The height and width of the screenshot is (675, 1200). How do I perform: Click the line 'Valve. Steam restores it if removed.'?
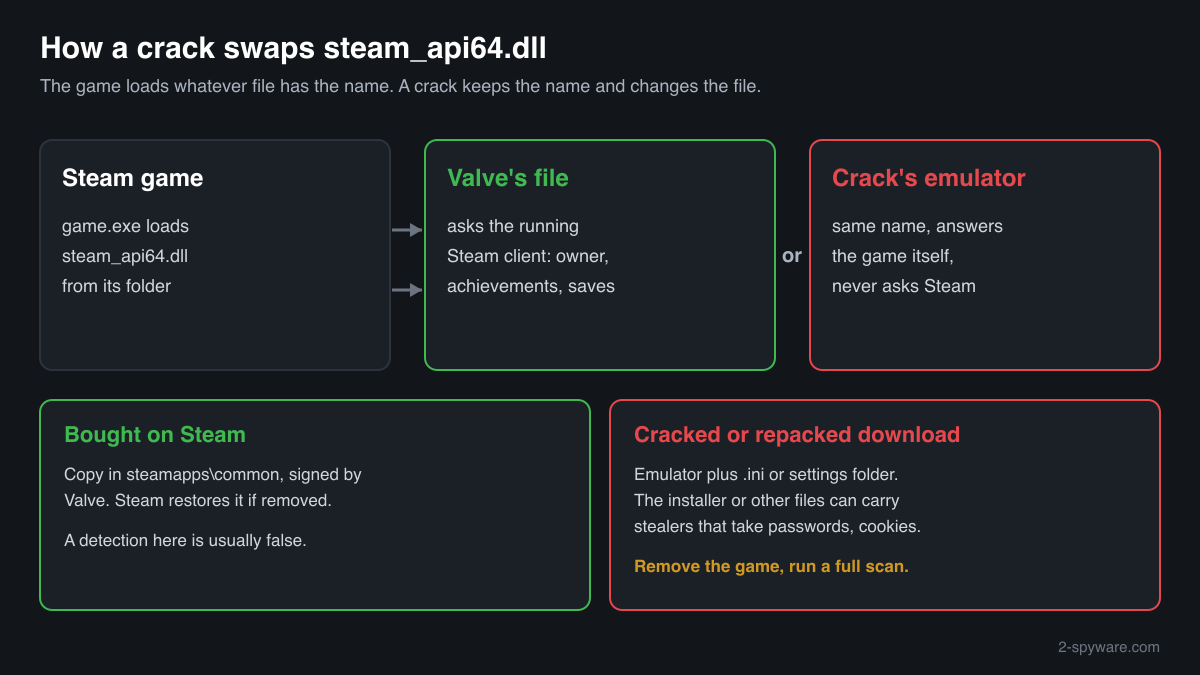(198, 500)
